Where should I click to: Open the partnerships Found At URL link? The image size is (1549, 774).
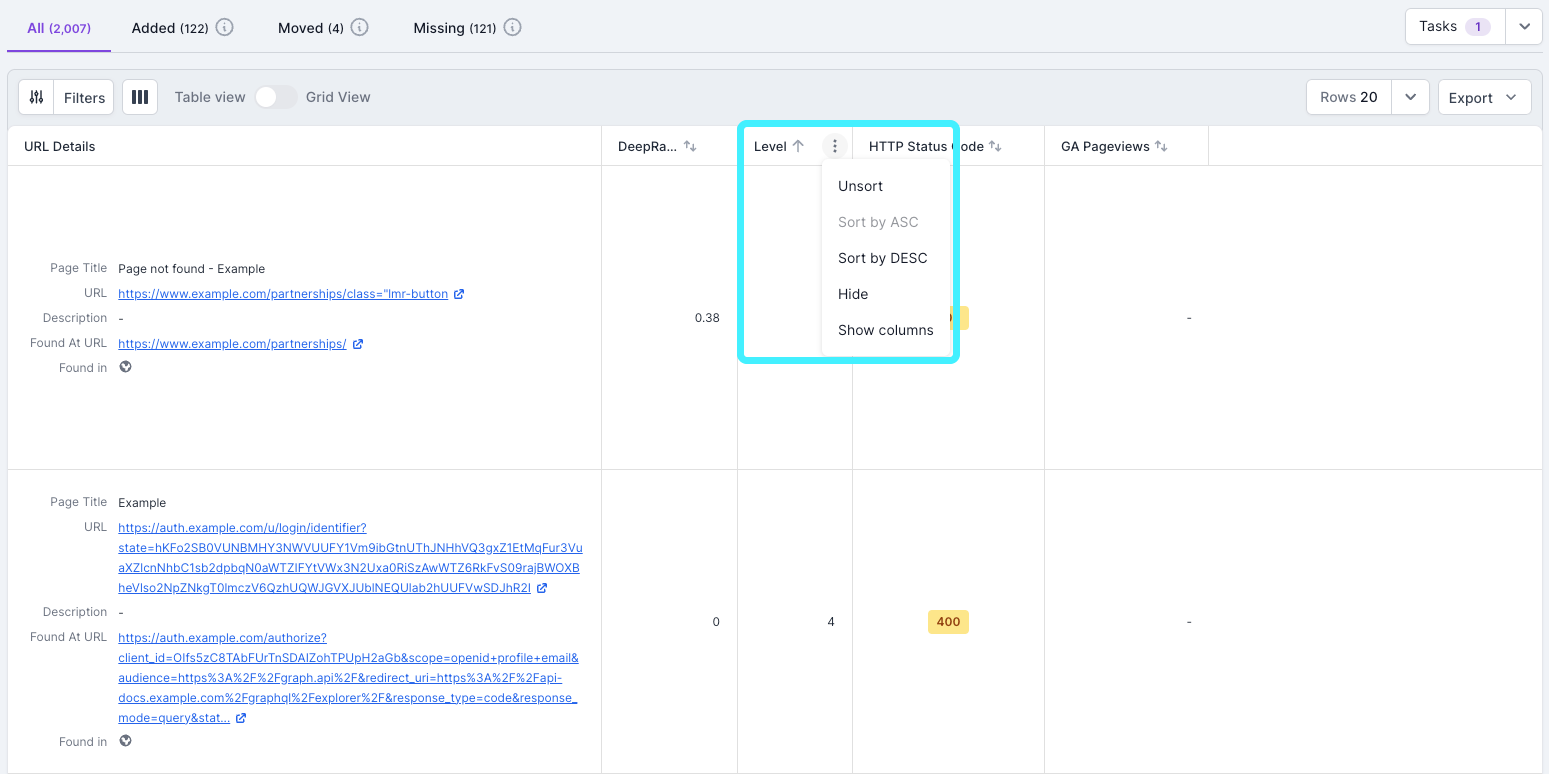coord(231,342)
